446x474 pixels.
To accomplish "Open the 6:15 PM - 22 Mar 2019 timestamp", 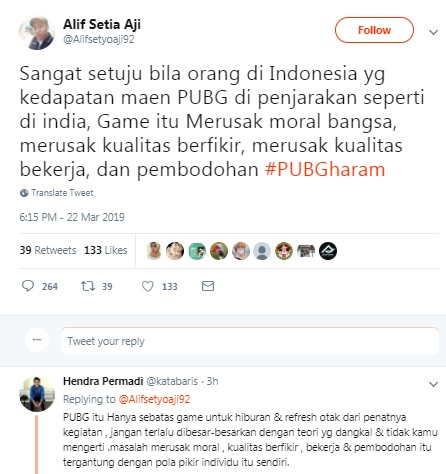I will [72, 217].
